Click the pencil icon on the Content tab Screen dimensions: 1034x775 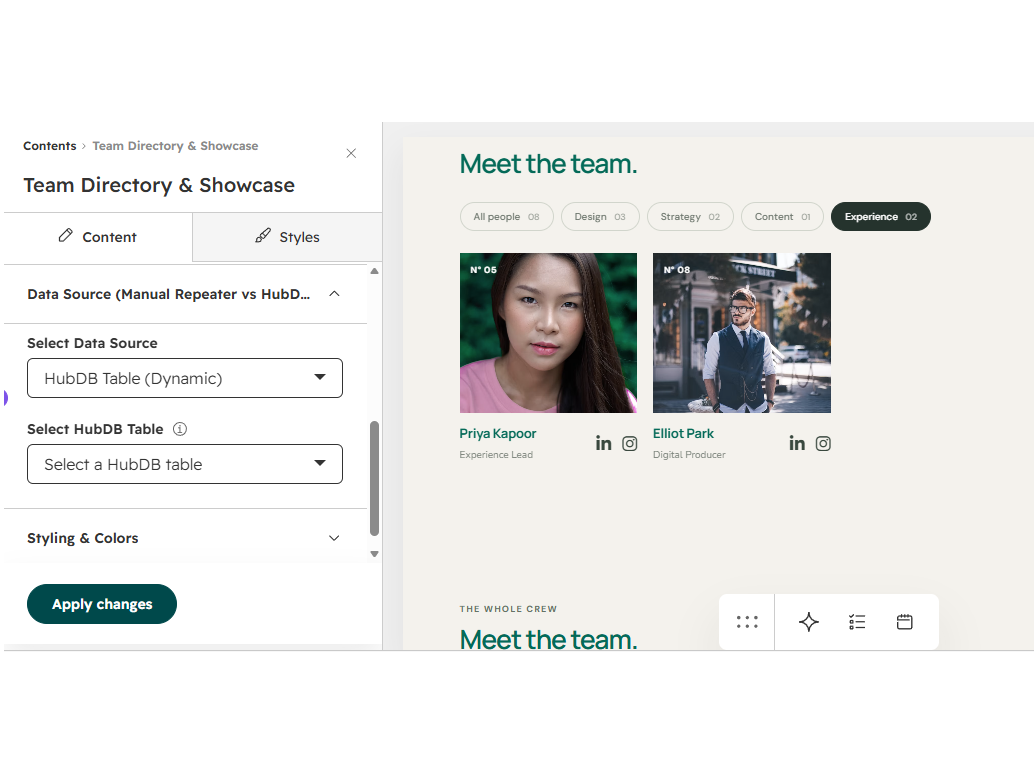click(x=65, y=235)
